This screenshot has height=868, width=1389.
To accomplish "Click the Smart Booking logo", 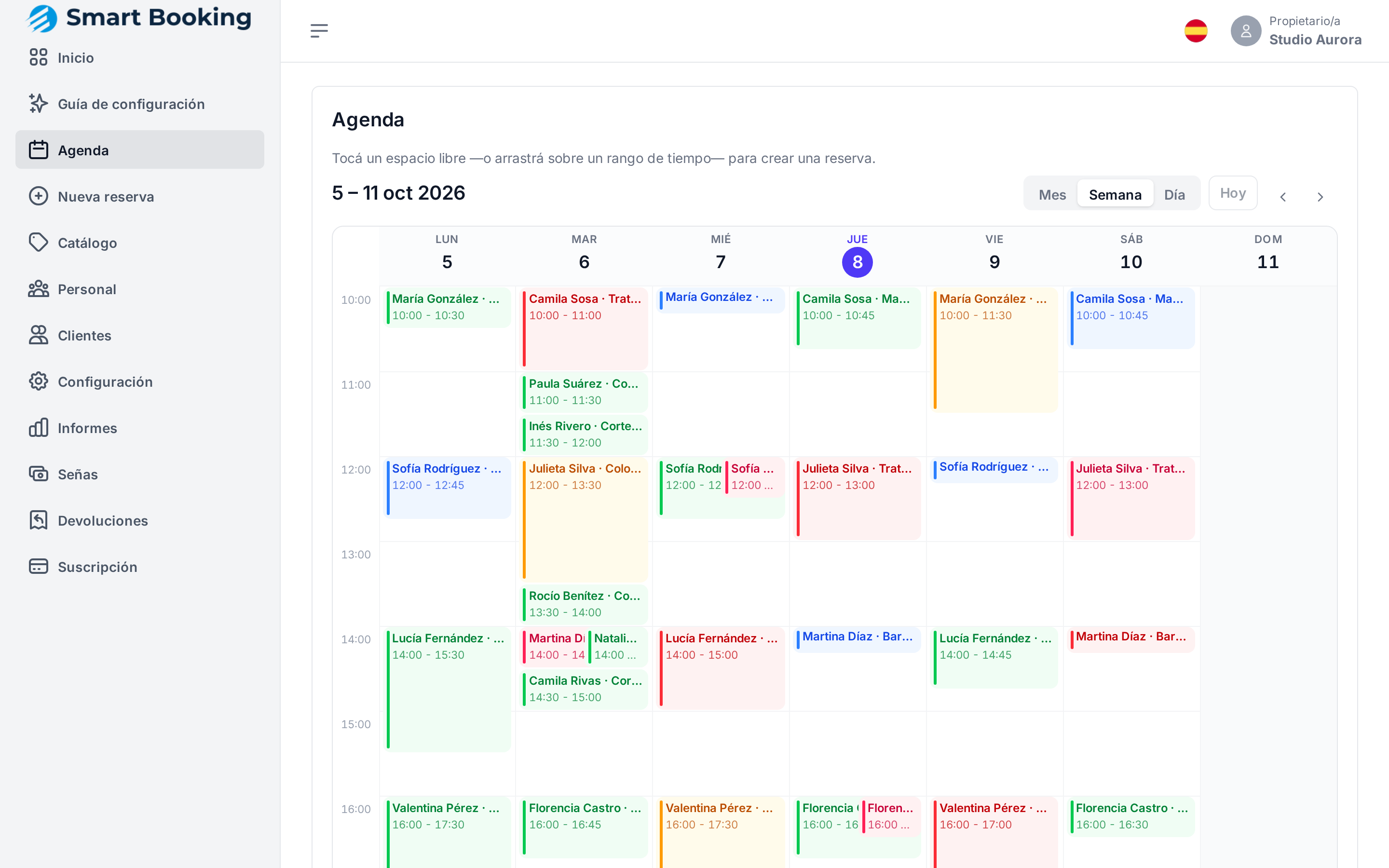I will point(139,18).
